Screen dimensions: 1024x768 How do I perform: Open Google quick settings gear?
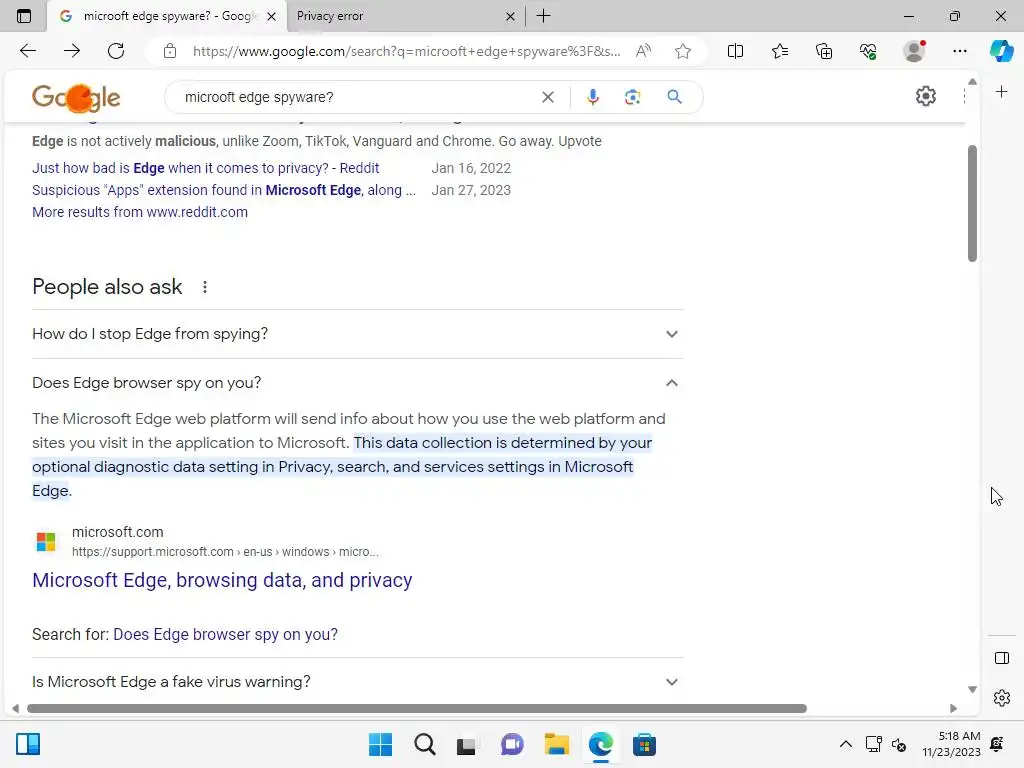pos(925,97)
